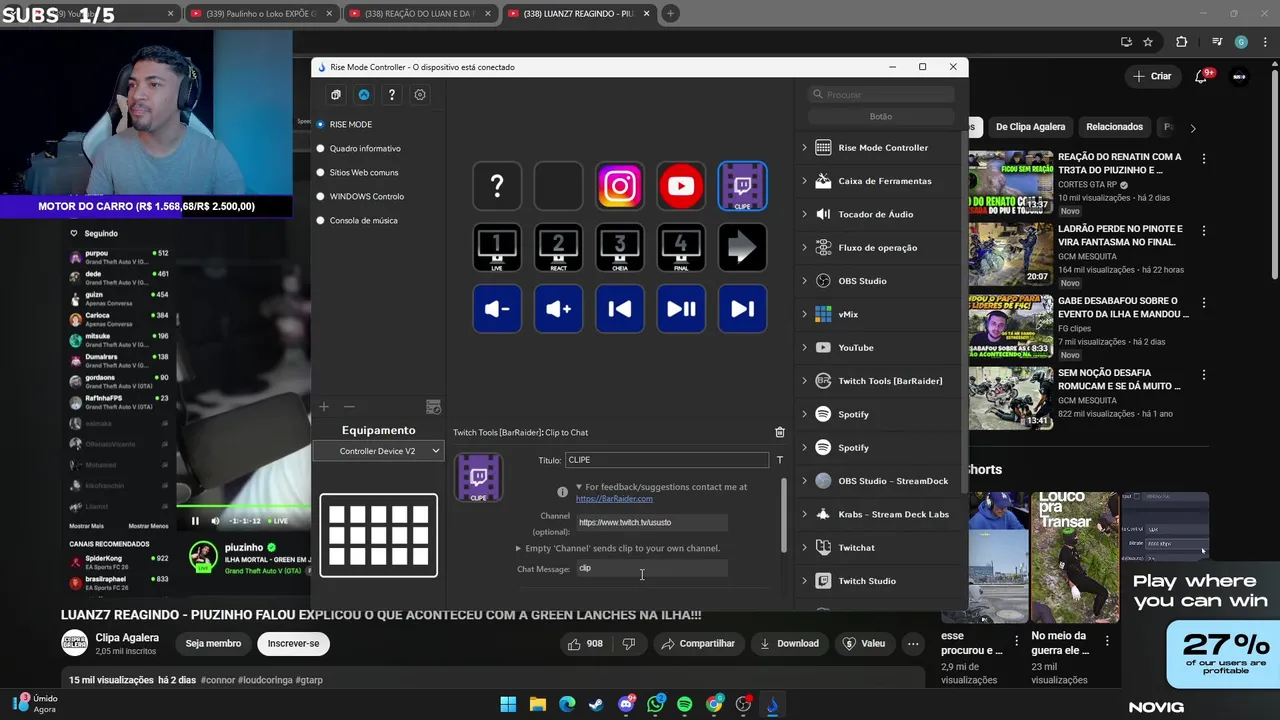This screenshot has width=1280, height=720.
Task: Expand the Twitchat plugin category
Action: tap(804, 548)
